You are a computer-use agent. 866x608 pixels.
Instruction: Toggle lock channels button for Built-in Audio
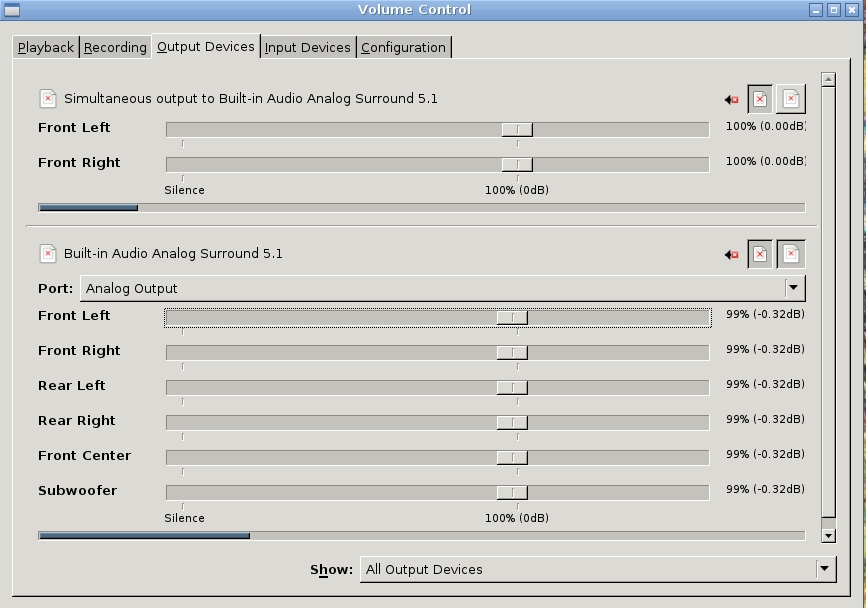(x=760, y=254)
